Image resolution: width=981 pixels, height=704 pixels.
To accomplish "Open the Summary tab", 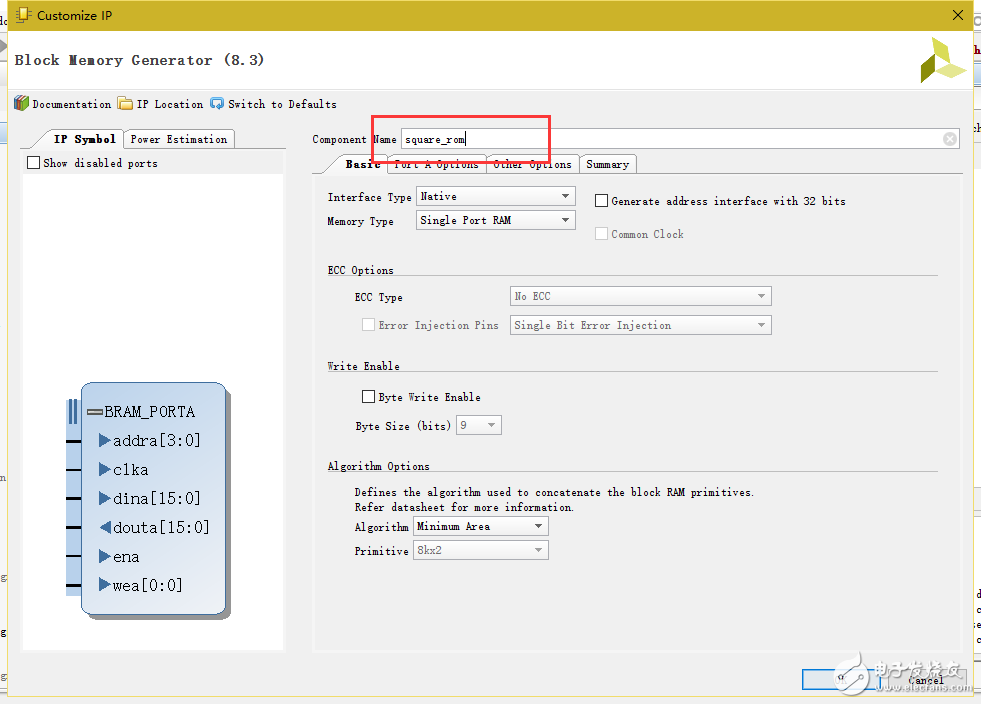I will click(x=608, y=163).
